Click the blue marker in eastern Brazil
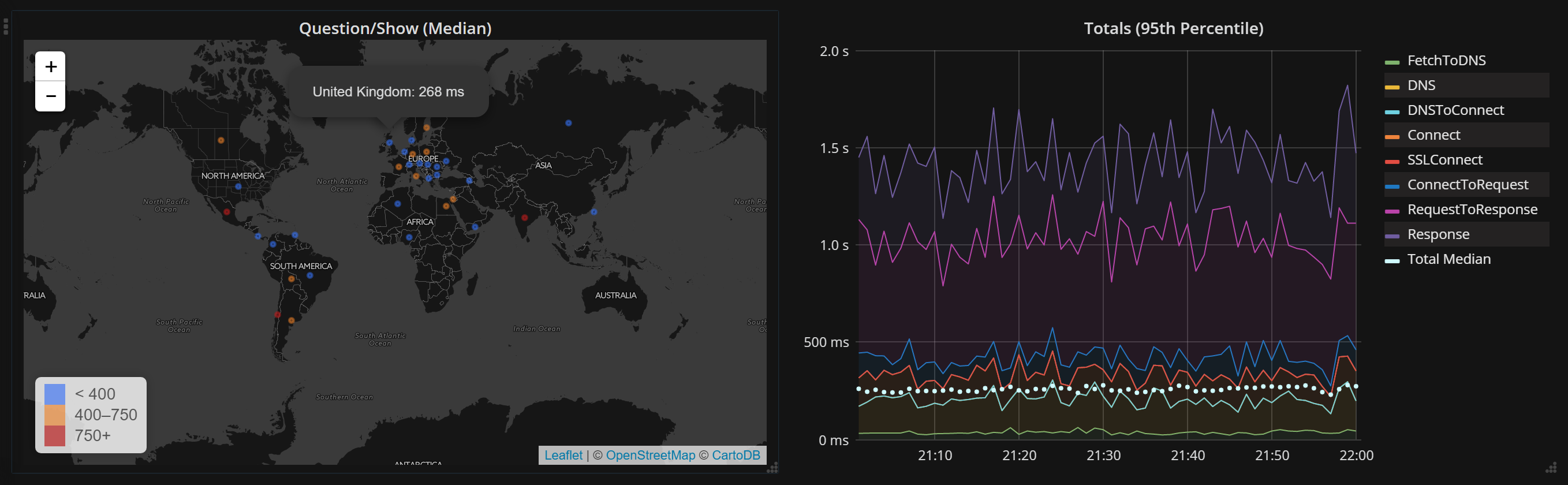Viewport: 1568px width, 485px height. [310, 275]
